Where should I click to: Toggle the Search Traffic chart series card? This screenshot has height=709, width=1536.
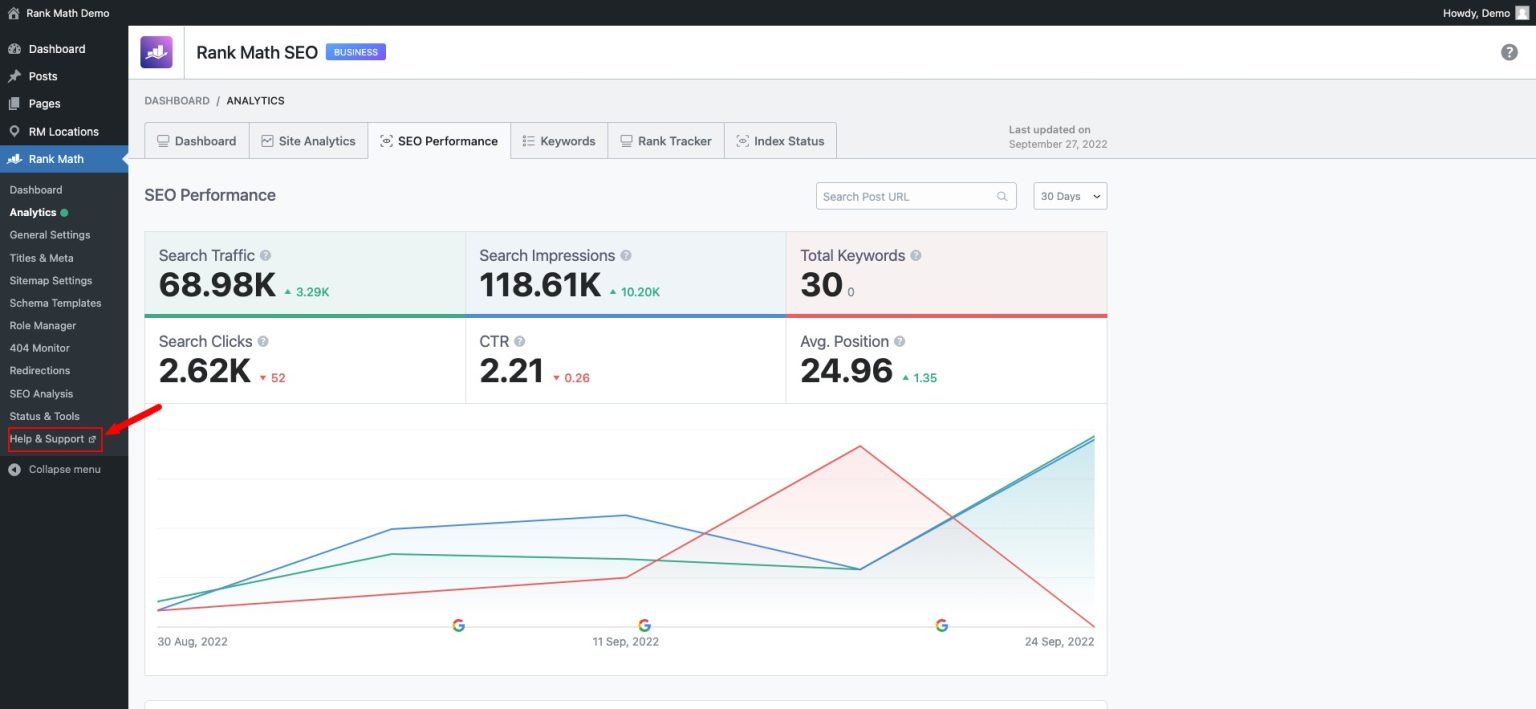(304, 274)
